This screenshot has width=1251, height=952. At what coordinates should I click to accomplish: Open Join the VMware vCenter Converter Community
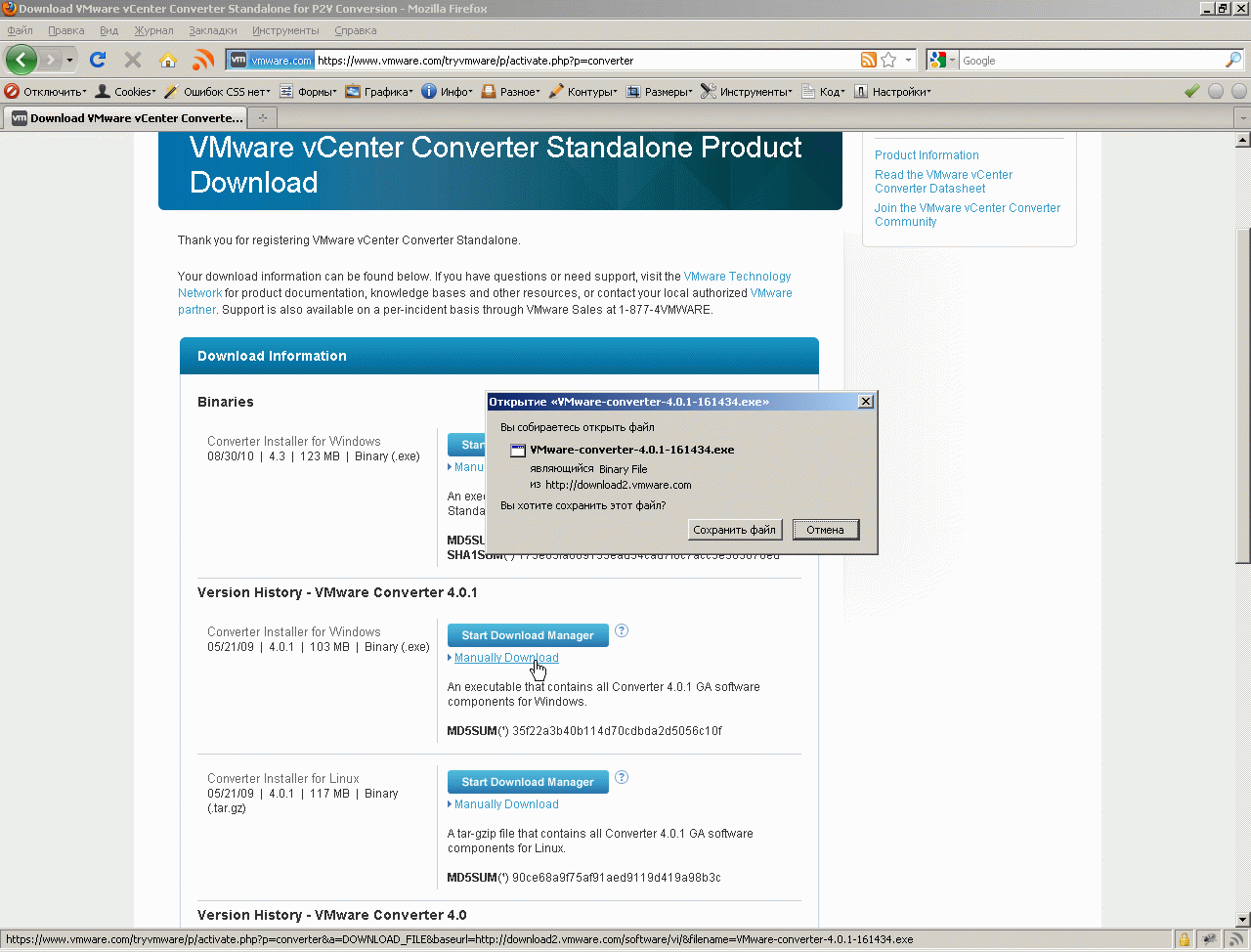968,215
